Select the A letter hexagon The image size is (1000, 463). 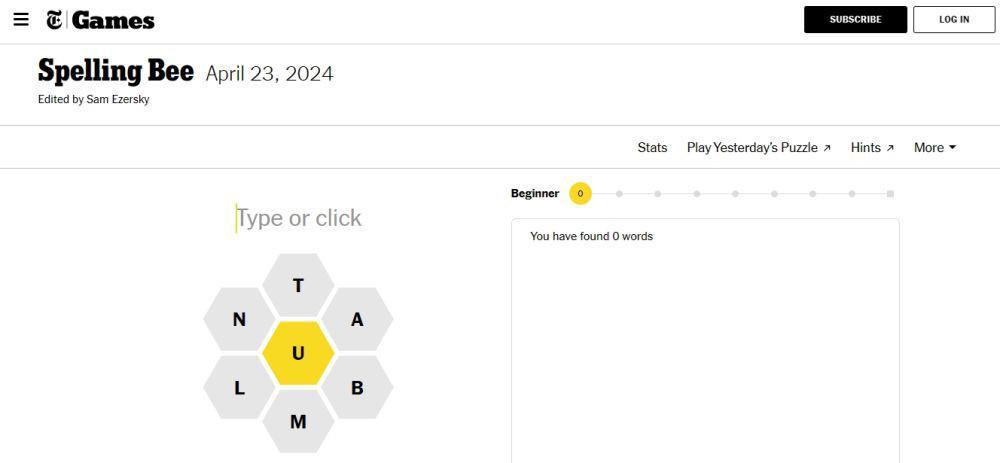pos(357,319)
